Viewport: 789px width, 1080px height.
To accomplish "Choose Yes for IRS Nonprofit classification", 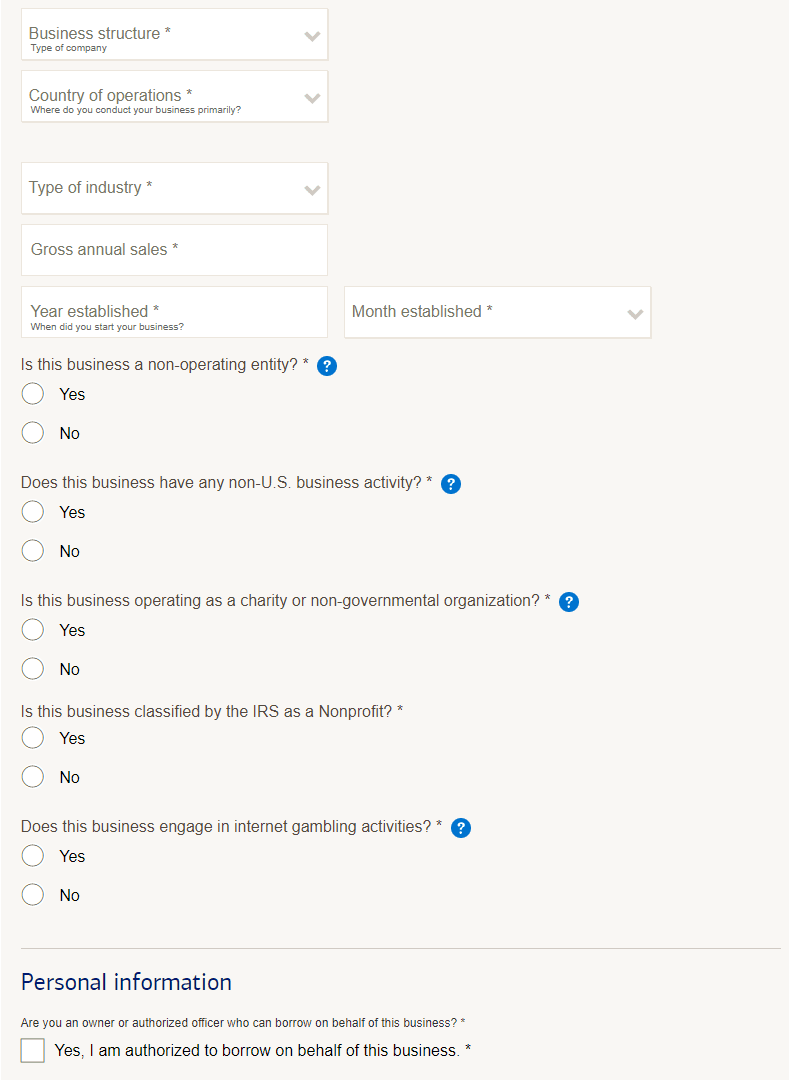I will pos(33,738).
